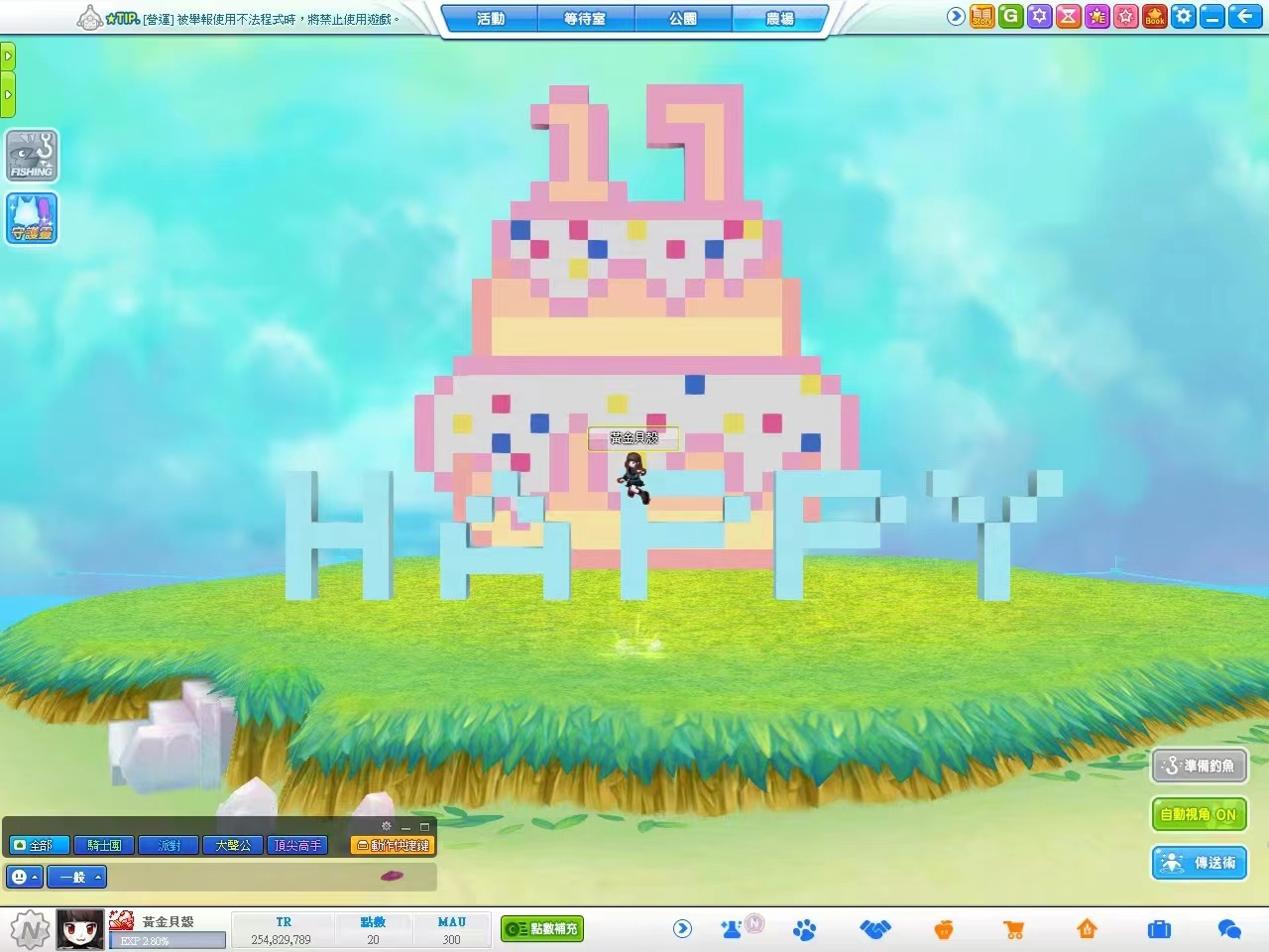
Task: Switch to the 活動 tab
Action: [x=490, y=18]
